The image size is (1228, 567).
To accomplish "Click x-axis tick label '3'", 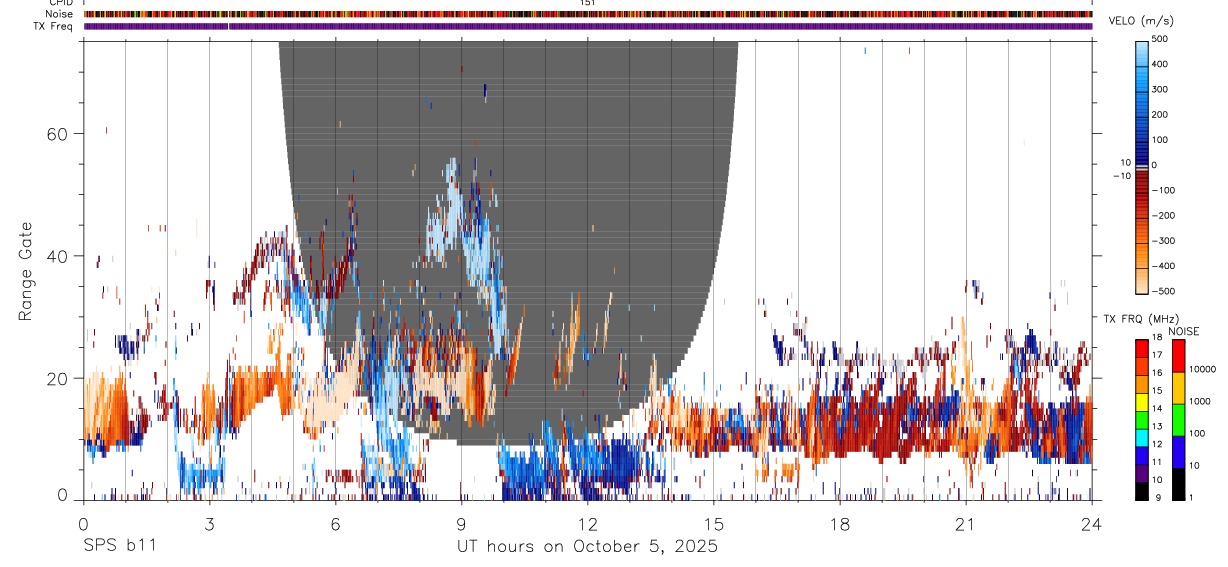I will point(209,524).
